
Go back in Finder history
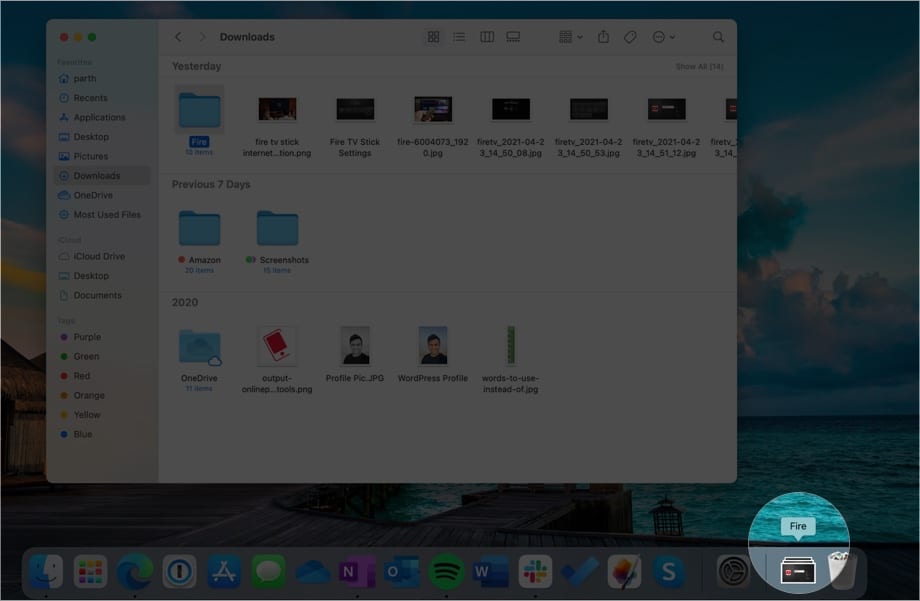pyautogui.click(x=178, y=37)
